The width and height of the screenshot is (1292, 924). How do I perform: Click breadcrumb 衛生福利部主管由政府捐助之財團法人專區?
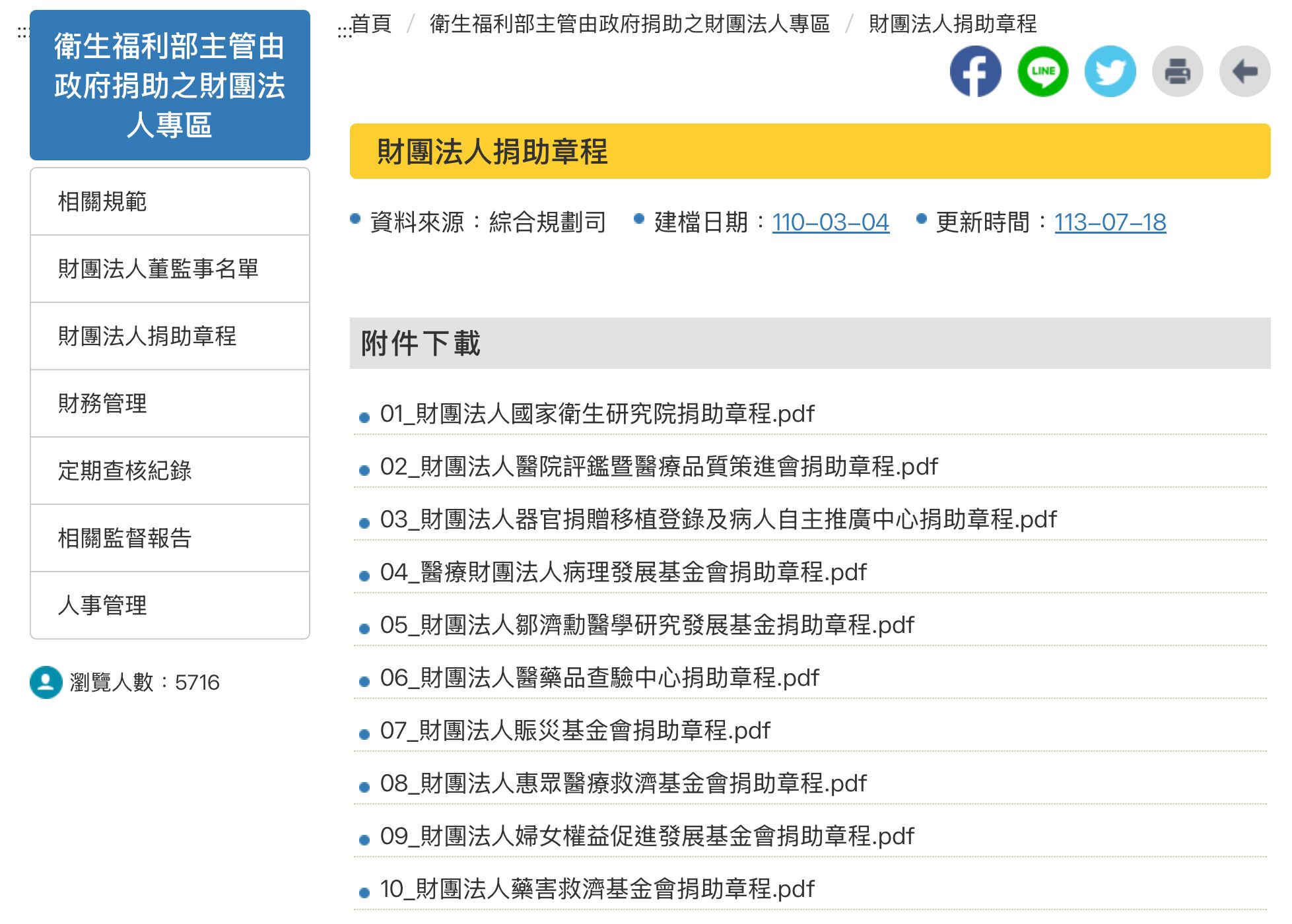pos(629,24)
